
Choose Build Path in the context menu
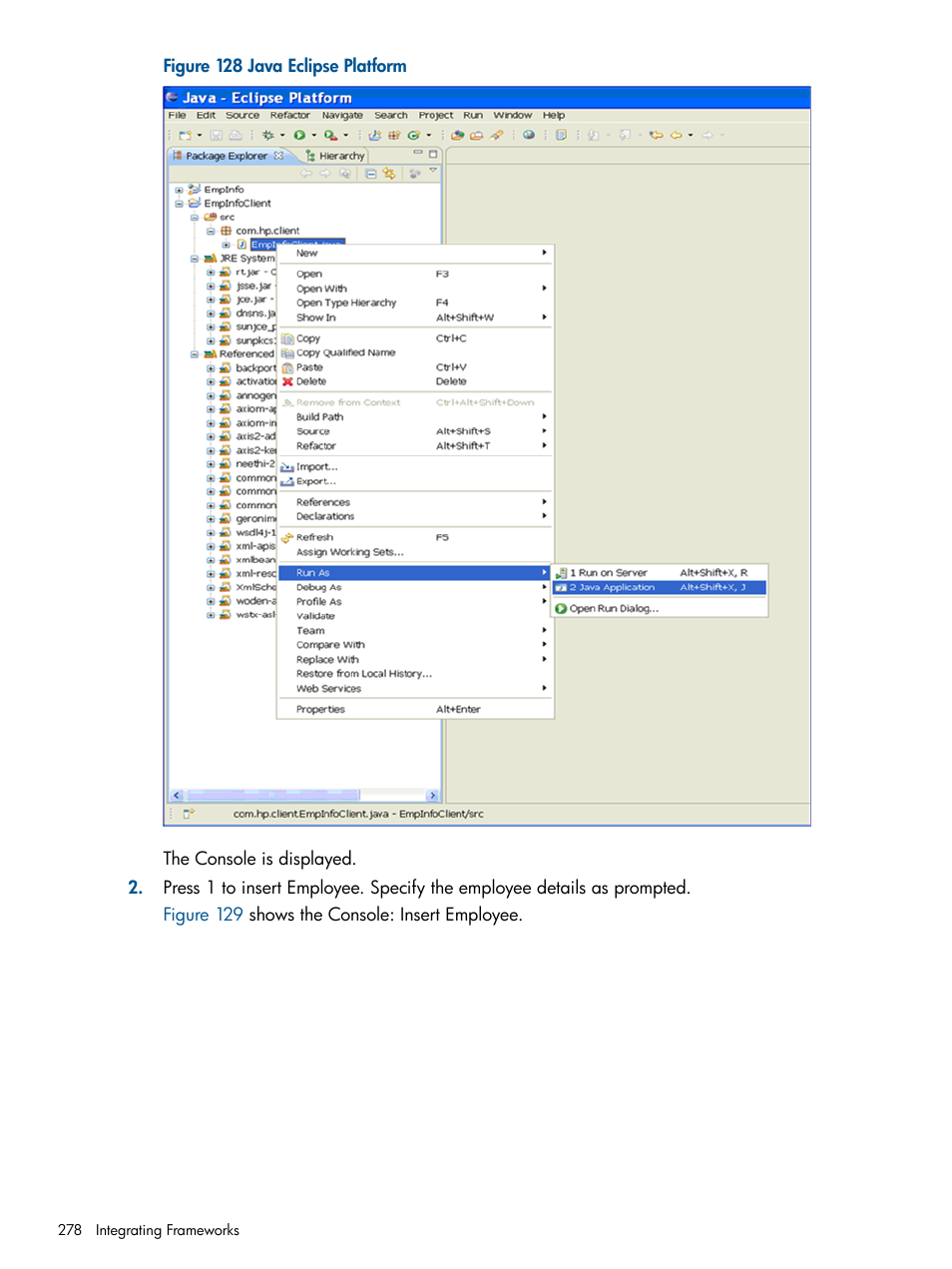click(415, 417)
